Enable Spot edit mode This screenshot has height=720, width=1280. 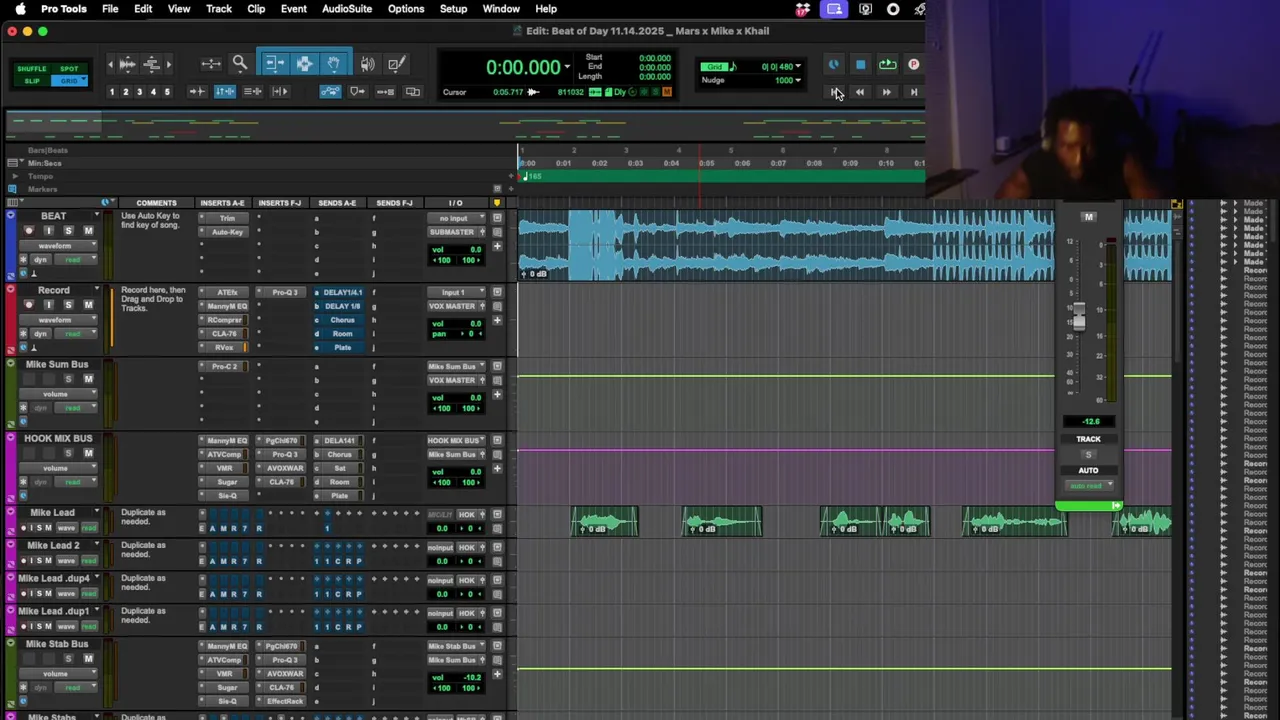coord(69,69)
